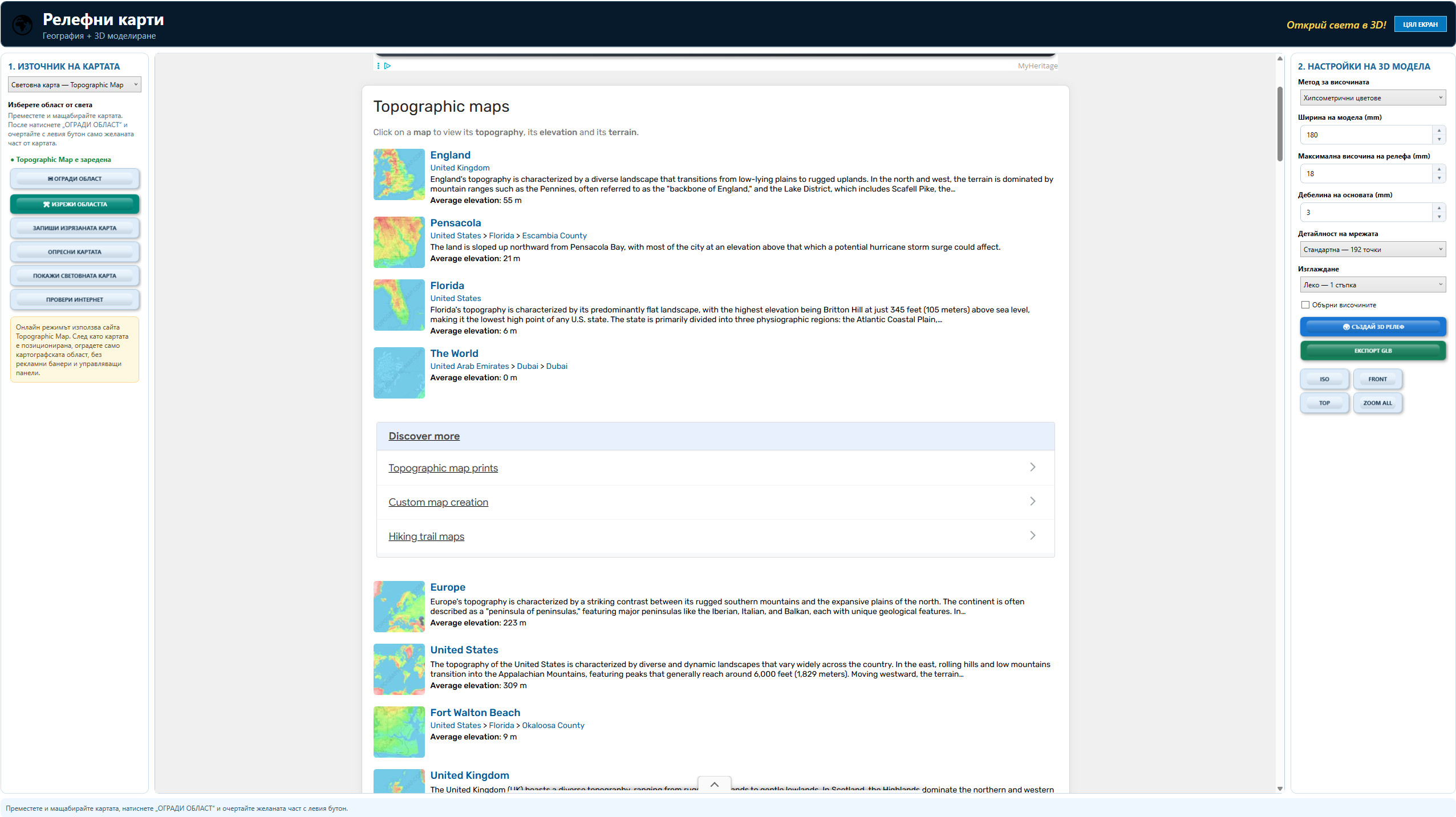Click the scroll-to-top chevron at bottom
The height and width of the screenshot is (817, 1456).
click(x=714, y=785)
